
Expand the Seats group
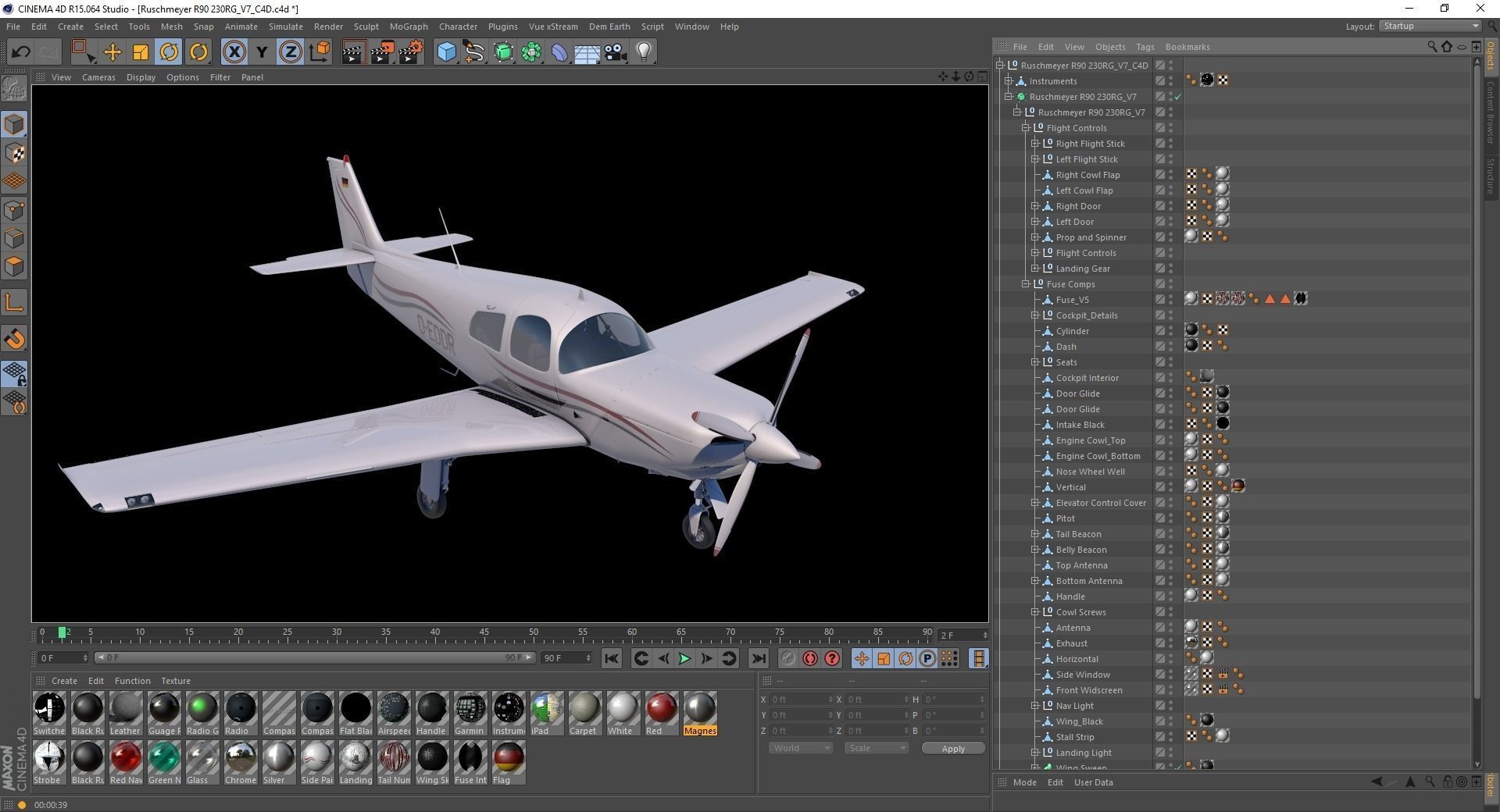tap(1035, 362)
